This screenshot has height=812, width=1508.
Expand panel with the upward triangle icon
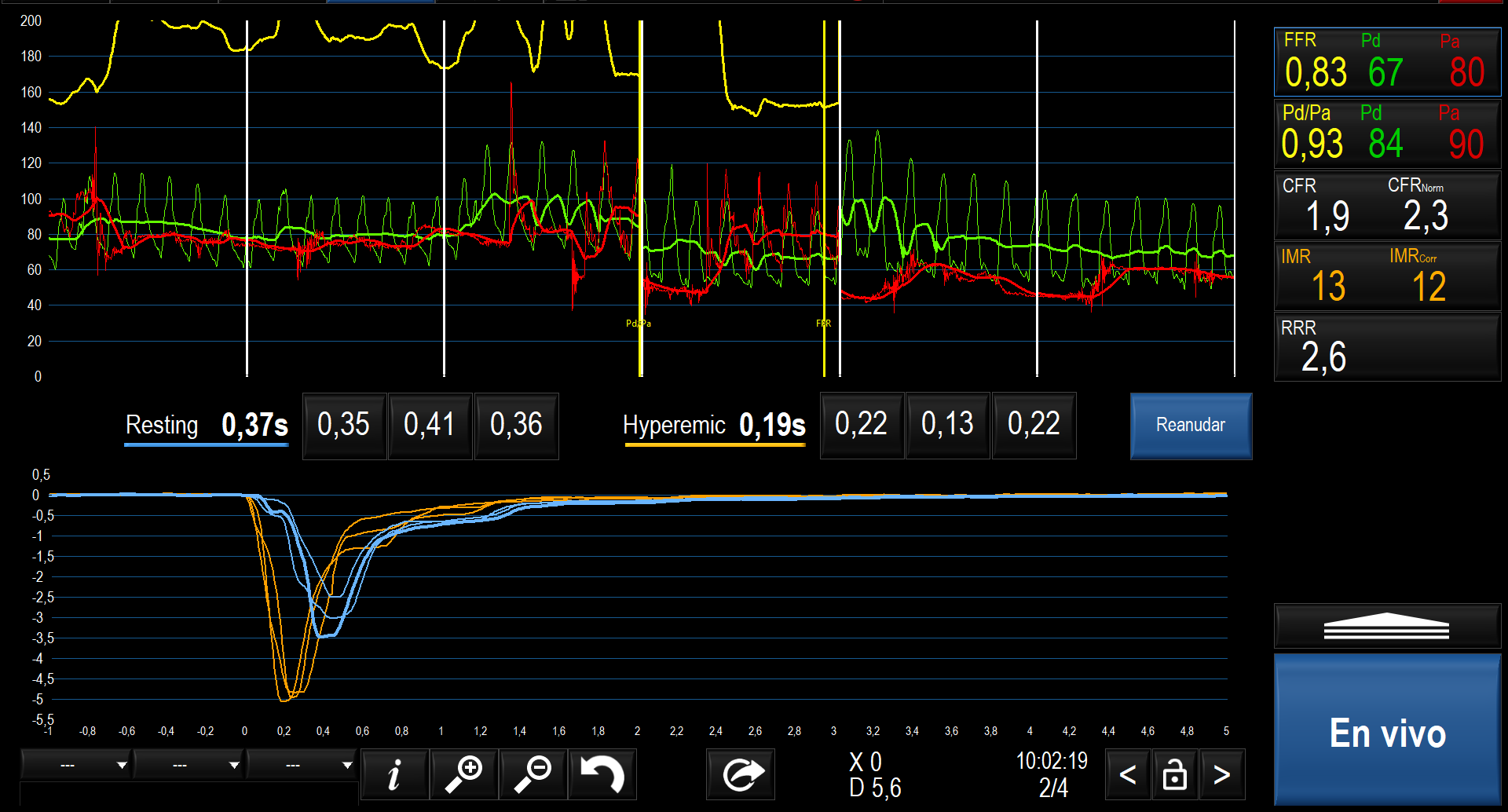(x=1386, y=626)
